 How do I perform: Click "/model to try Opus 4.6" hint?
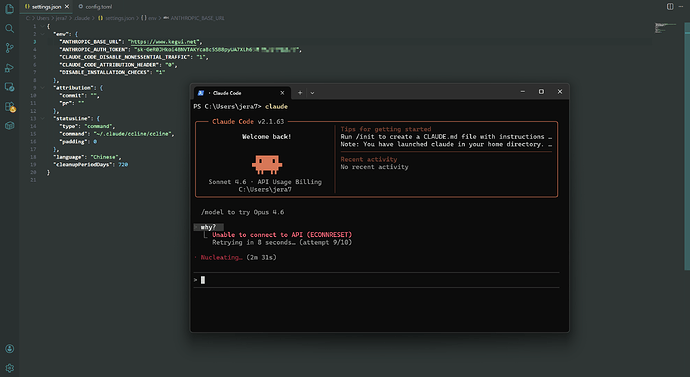pyautogui.click(x=242, y=212)
